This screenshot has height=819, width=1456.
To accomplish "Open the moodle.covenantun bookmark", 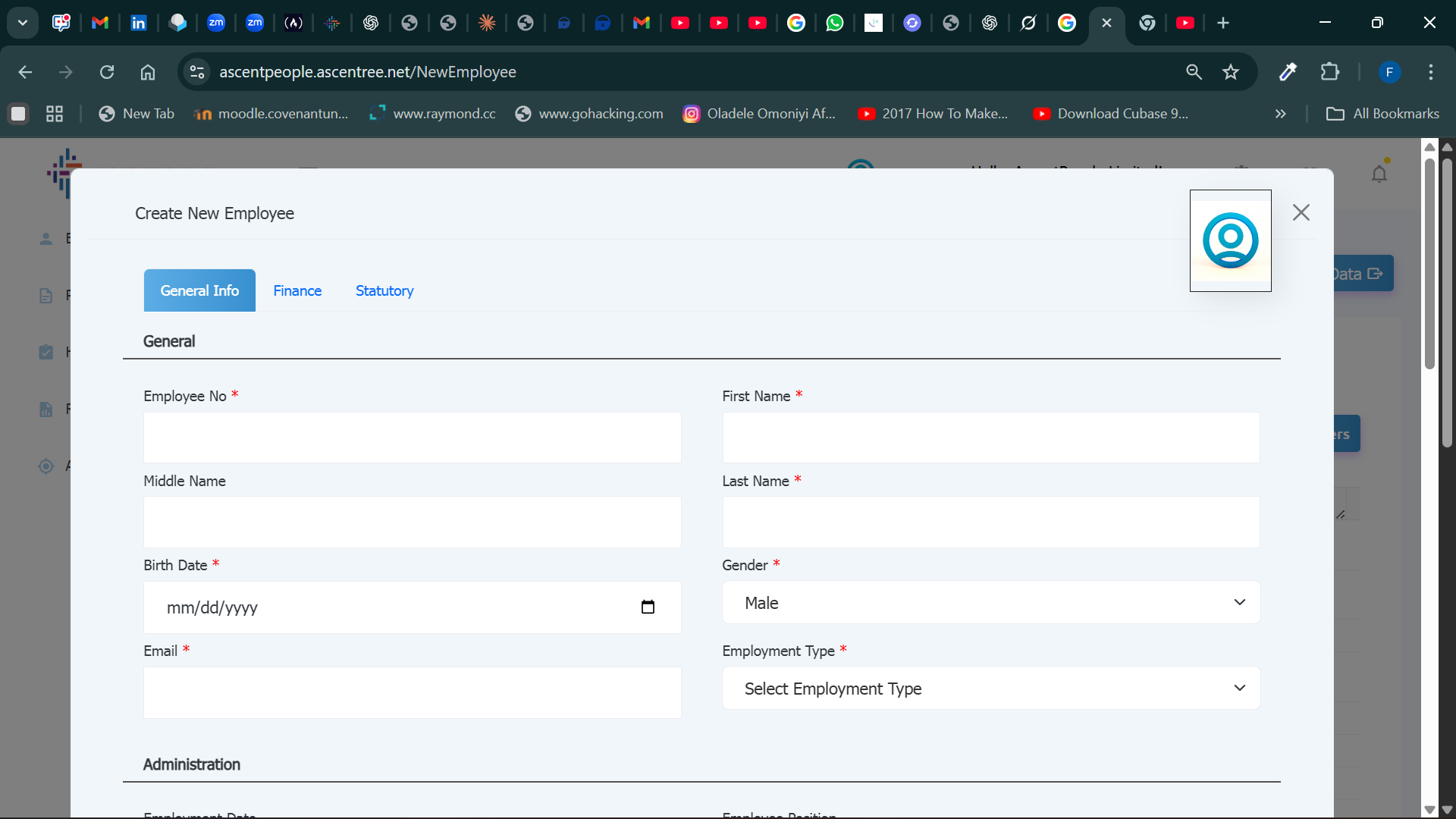I will click(271, 114).
